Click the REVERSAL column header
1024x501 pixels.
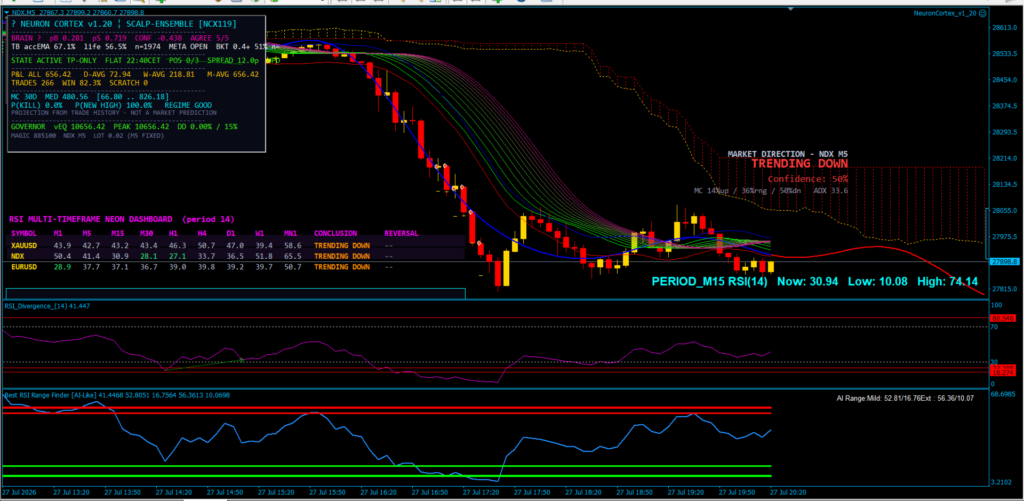point(401,233)
